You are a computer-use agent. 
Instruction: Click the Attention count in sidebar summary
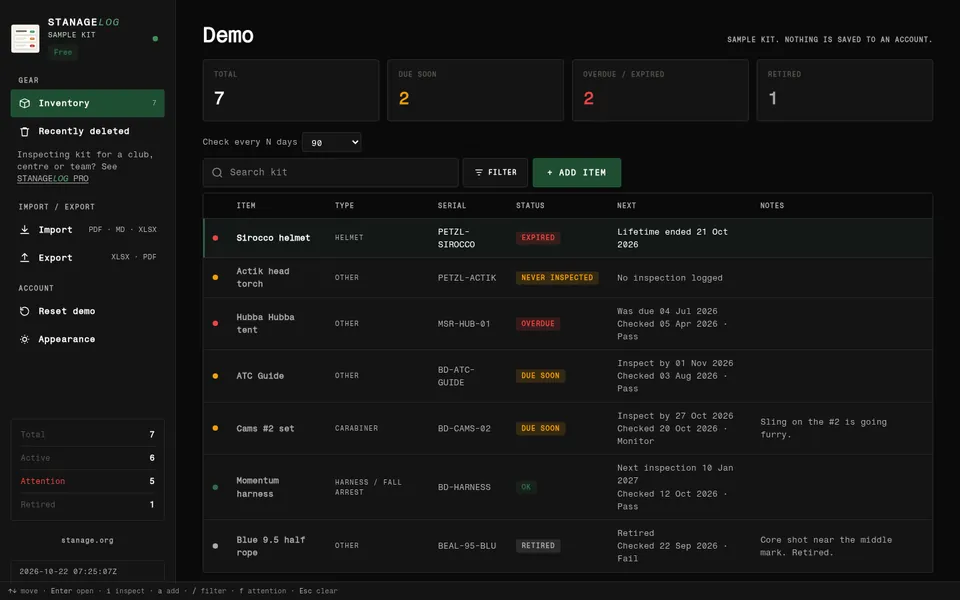[x=88, y=481]
